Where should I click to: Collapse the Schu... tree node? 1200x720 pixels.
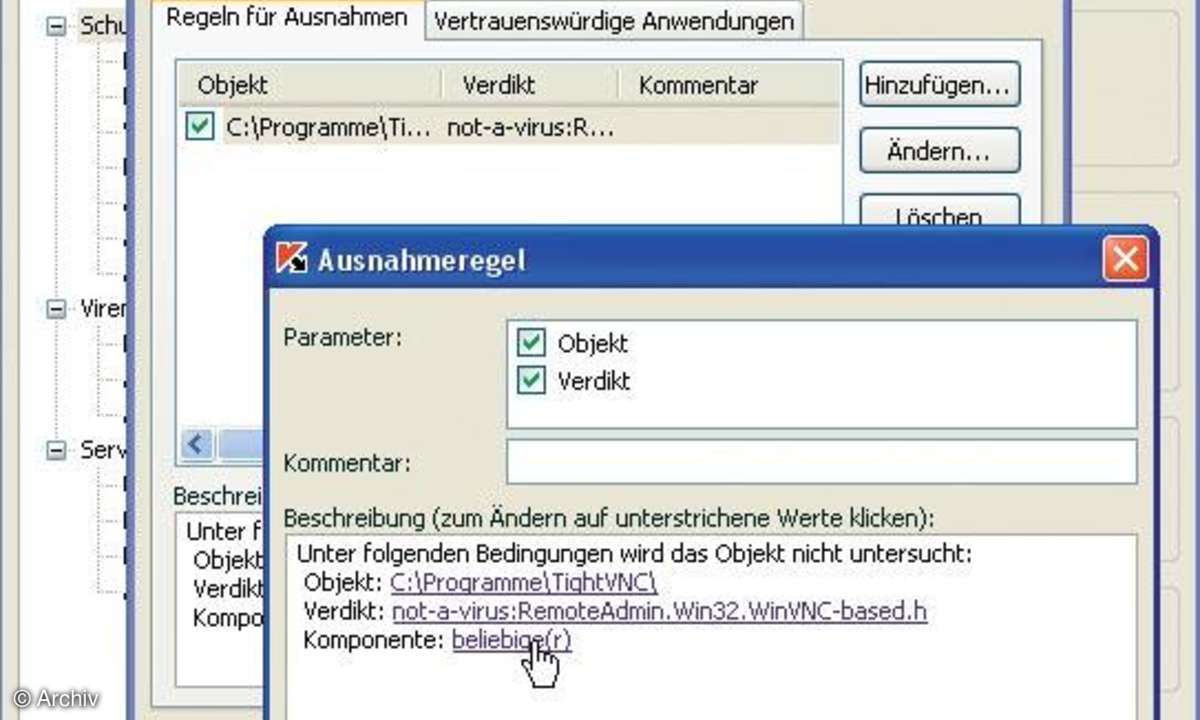56,26
